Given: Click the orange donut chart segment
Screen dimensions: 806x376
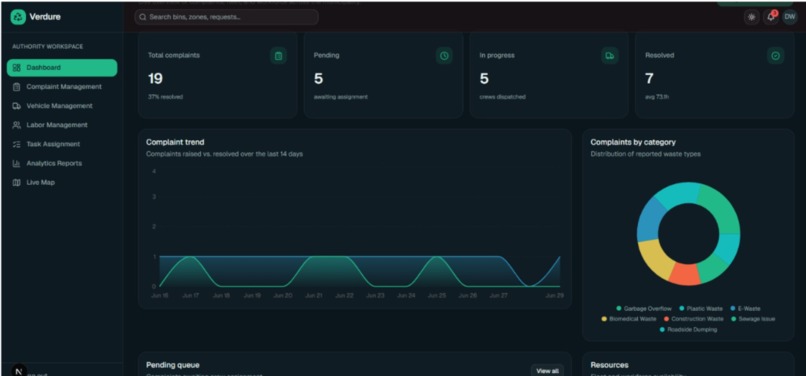Looking at the screenshot, I should tap(685, 275).
